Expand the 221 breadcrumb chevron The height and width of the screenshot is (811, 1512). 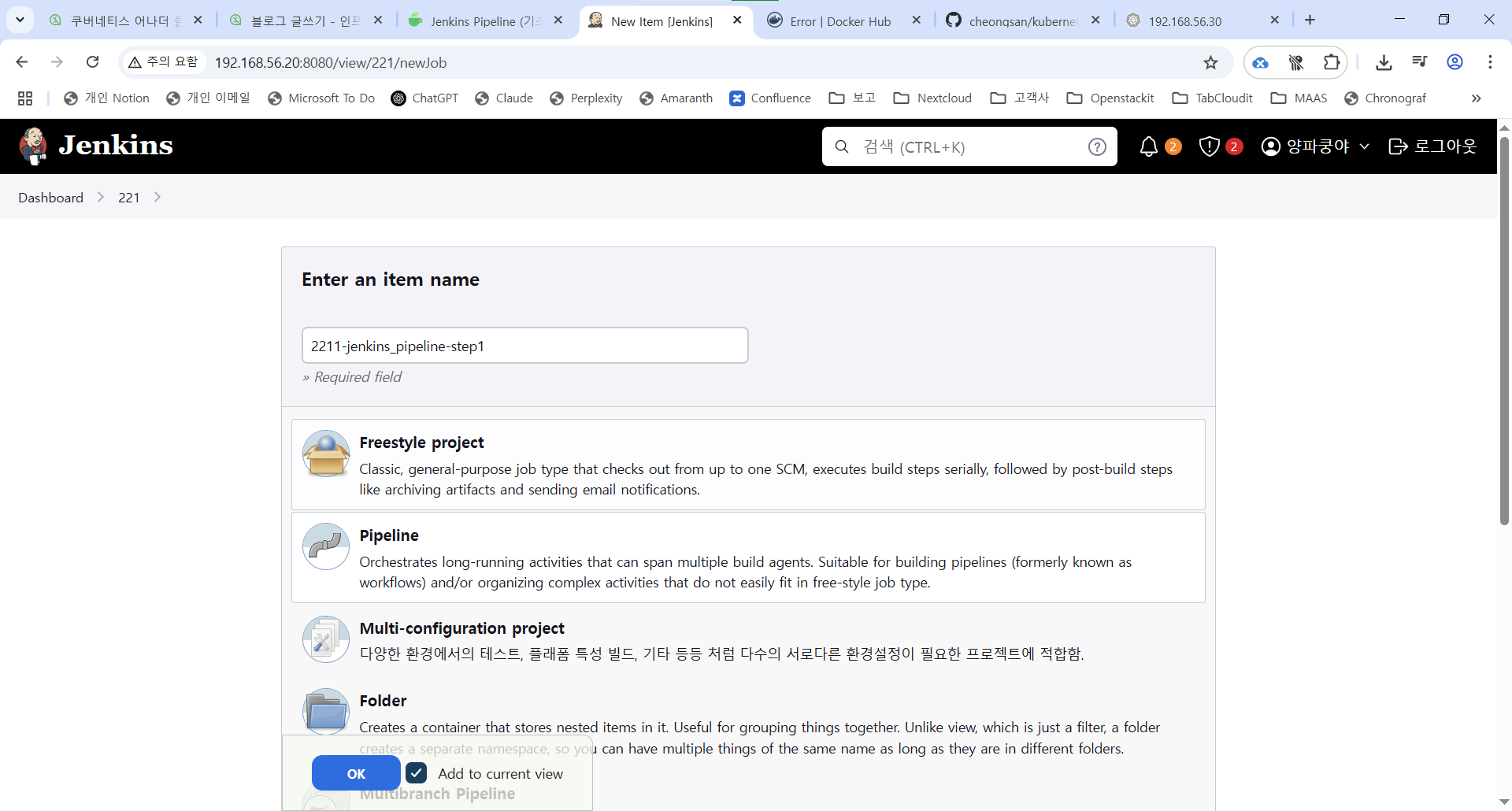click(x=157, y=197)
